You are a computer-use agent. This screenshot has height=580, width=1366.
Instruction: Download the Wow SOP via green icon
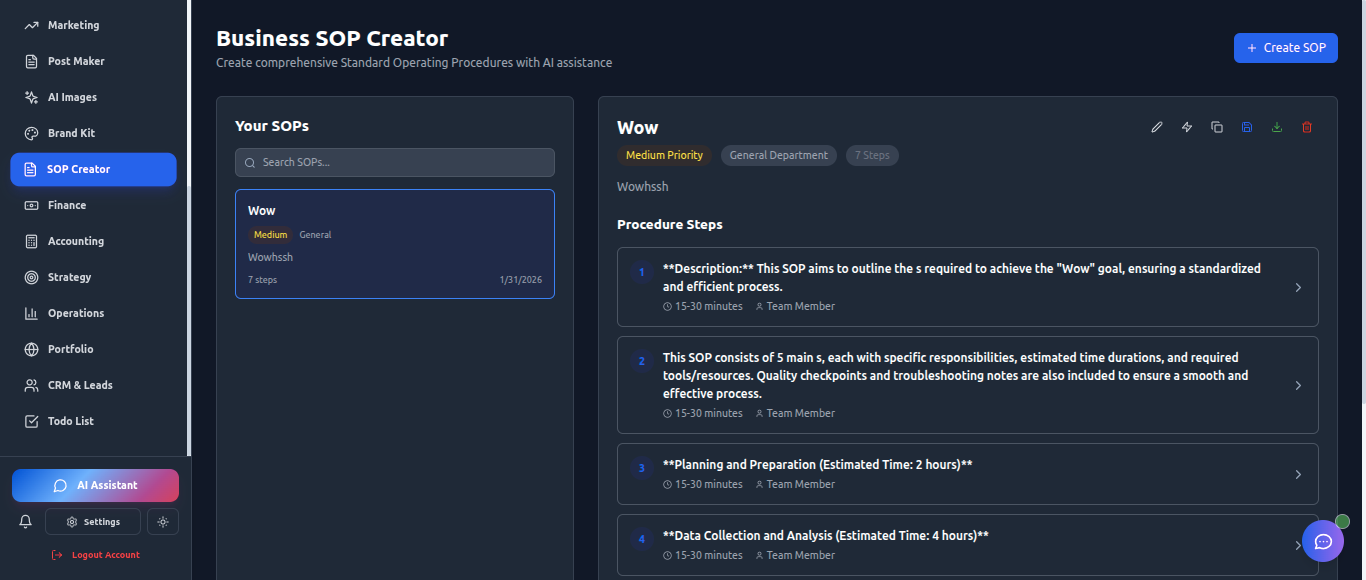pos(1276,127)
